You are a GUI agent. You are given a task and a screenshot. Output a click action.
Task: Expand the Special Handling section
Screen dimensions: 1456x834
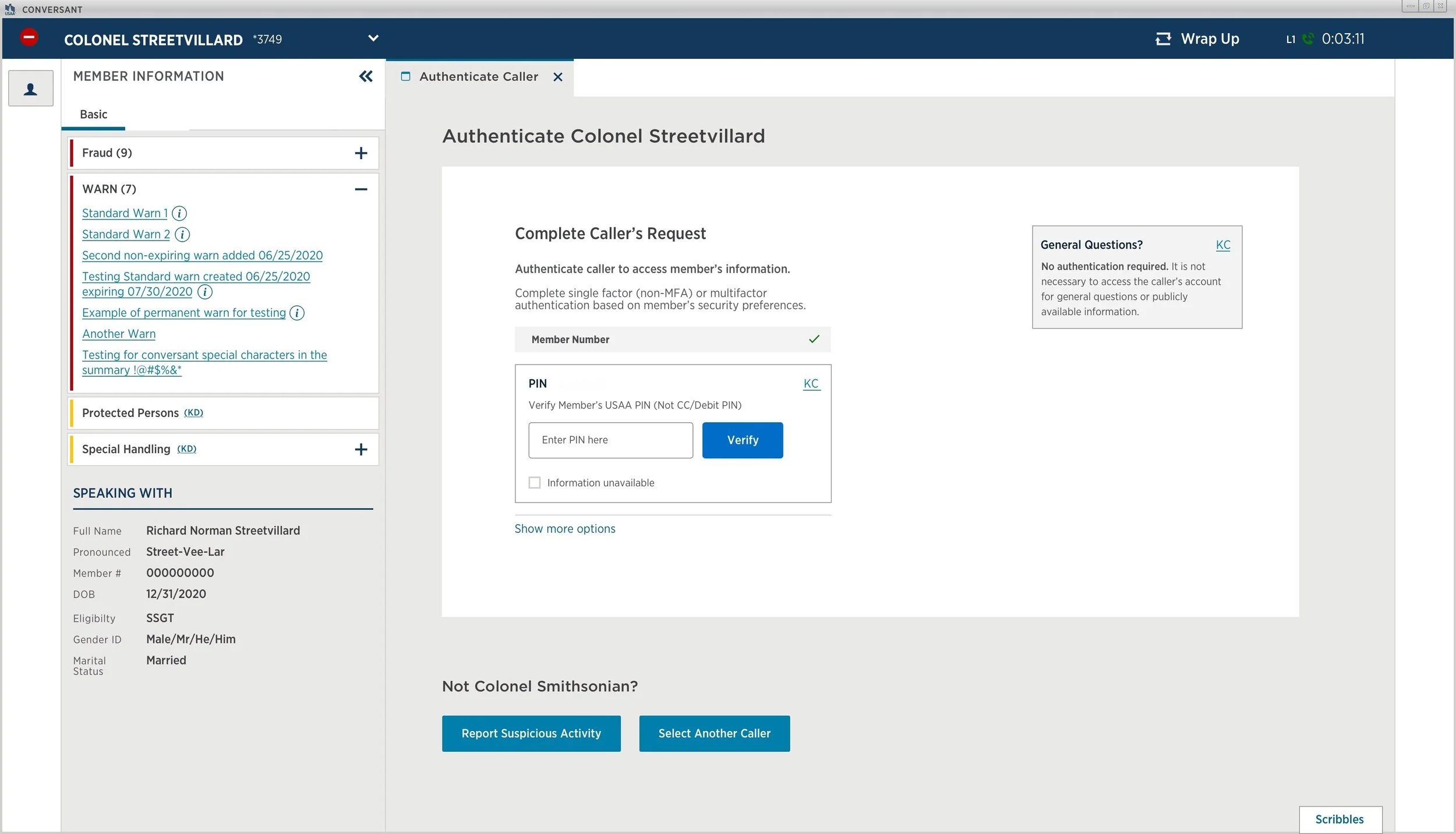tap(361, 450)
